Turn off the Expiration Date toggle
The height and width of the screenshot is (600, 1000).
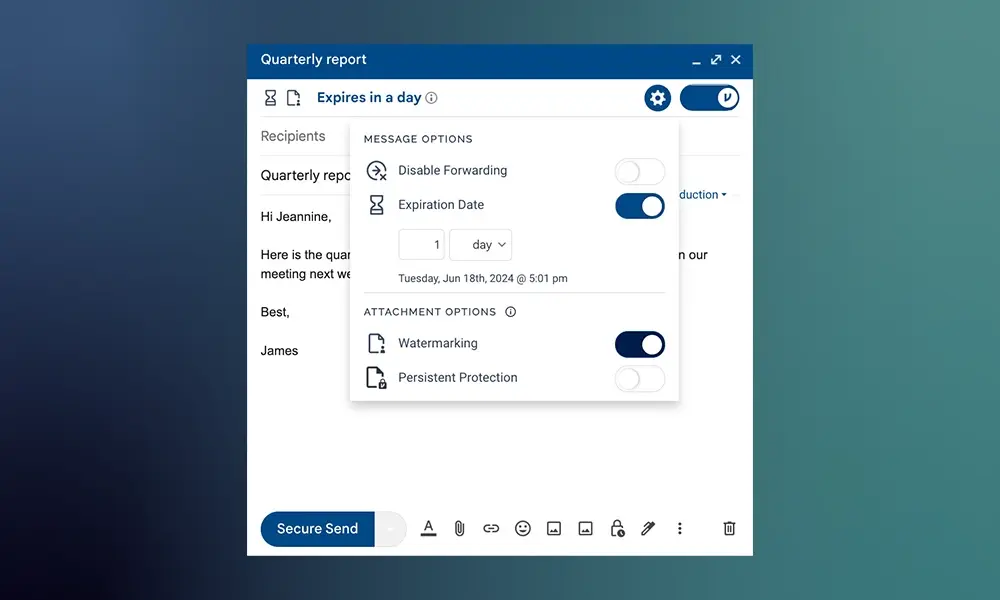click(639, 206)
